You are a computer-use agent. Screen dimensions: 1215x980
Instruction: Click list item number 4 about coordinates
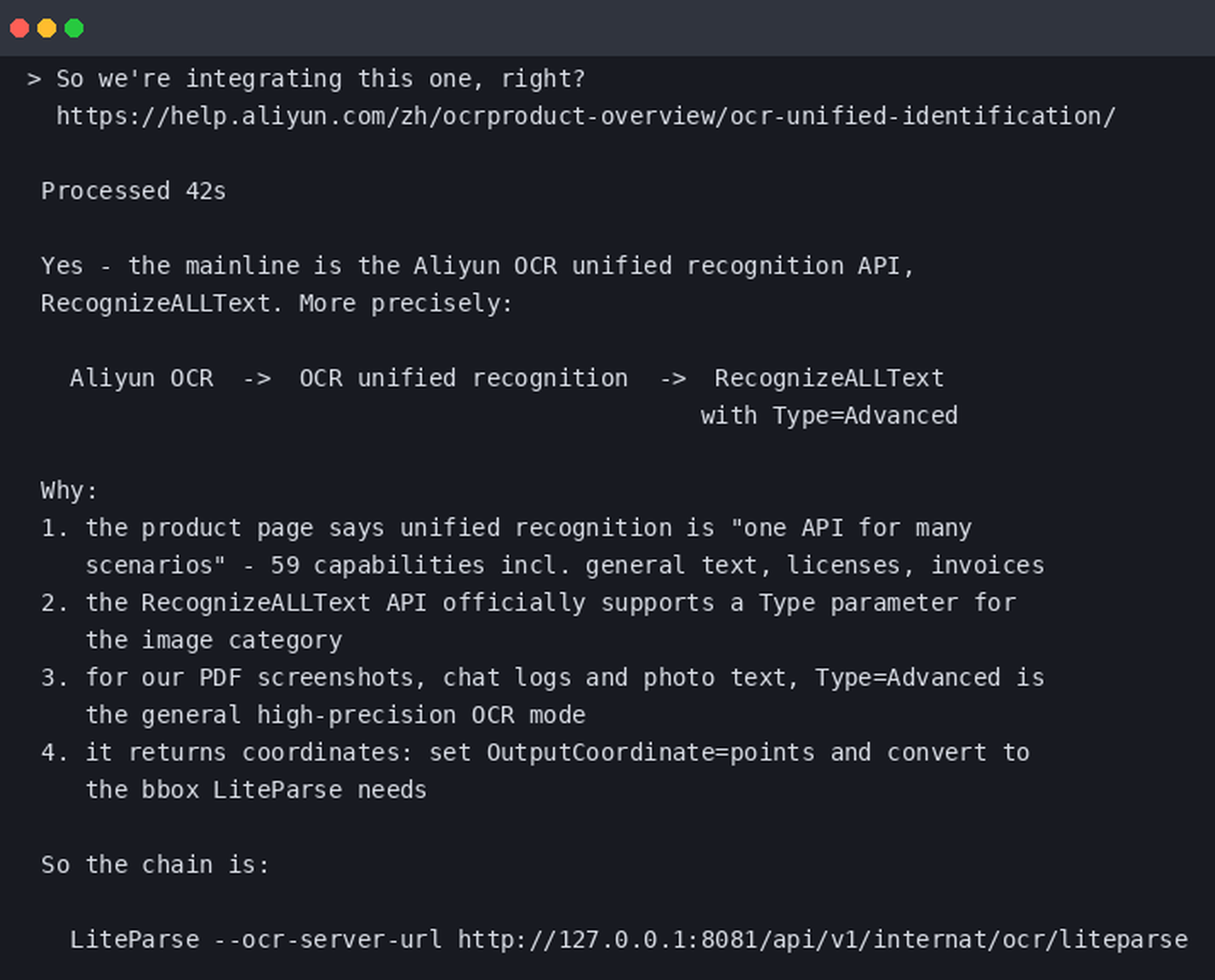535,771
